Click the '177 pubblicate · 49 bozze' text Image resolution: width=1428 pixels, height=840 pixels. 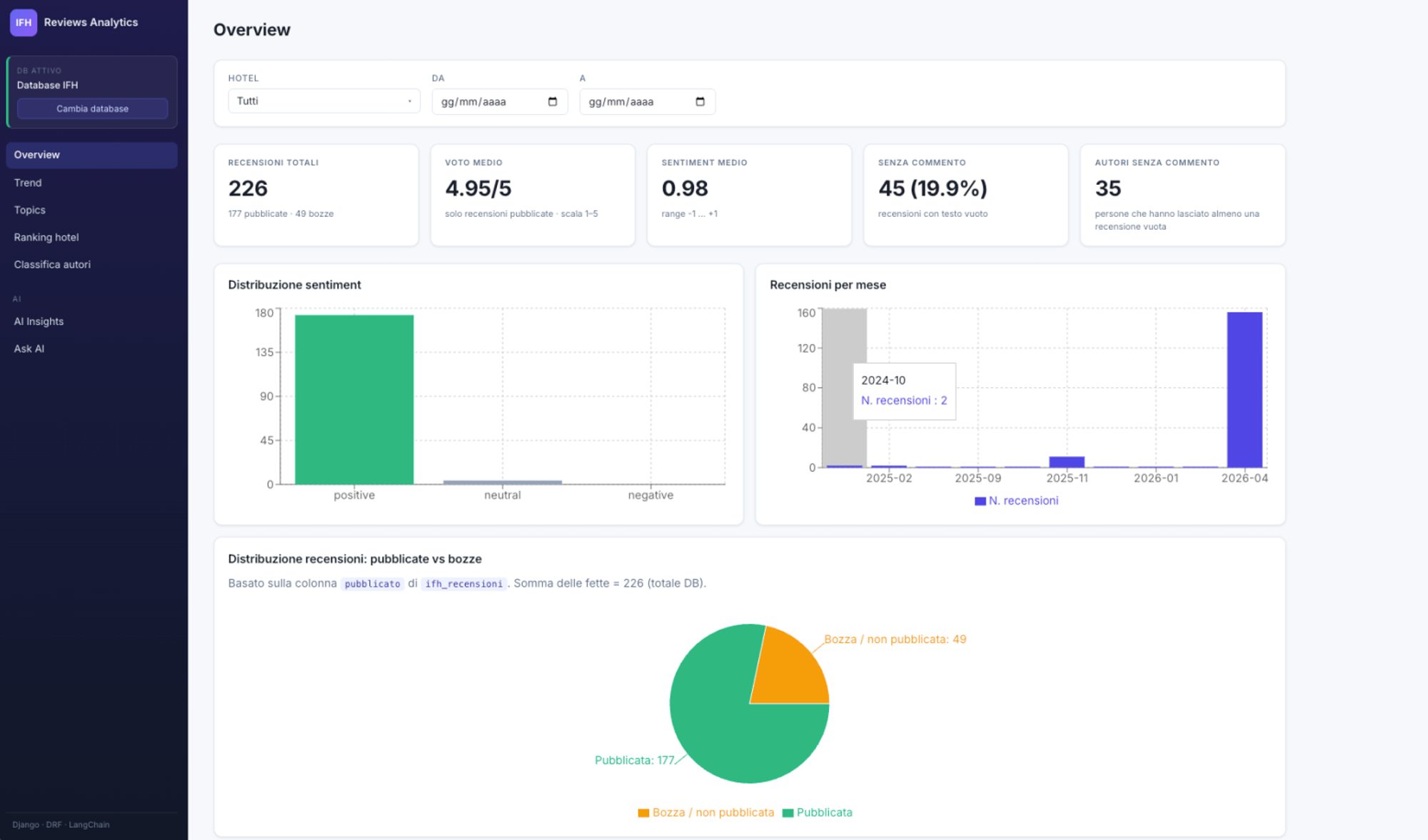(x=281, y=213)
